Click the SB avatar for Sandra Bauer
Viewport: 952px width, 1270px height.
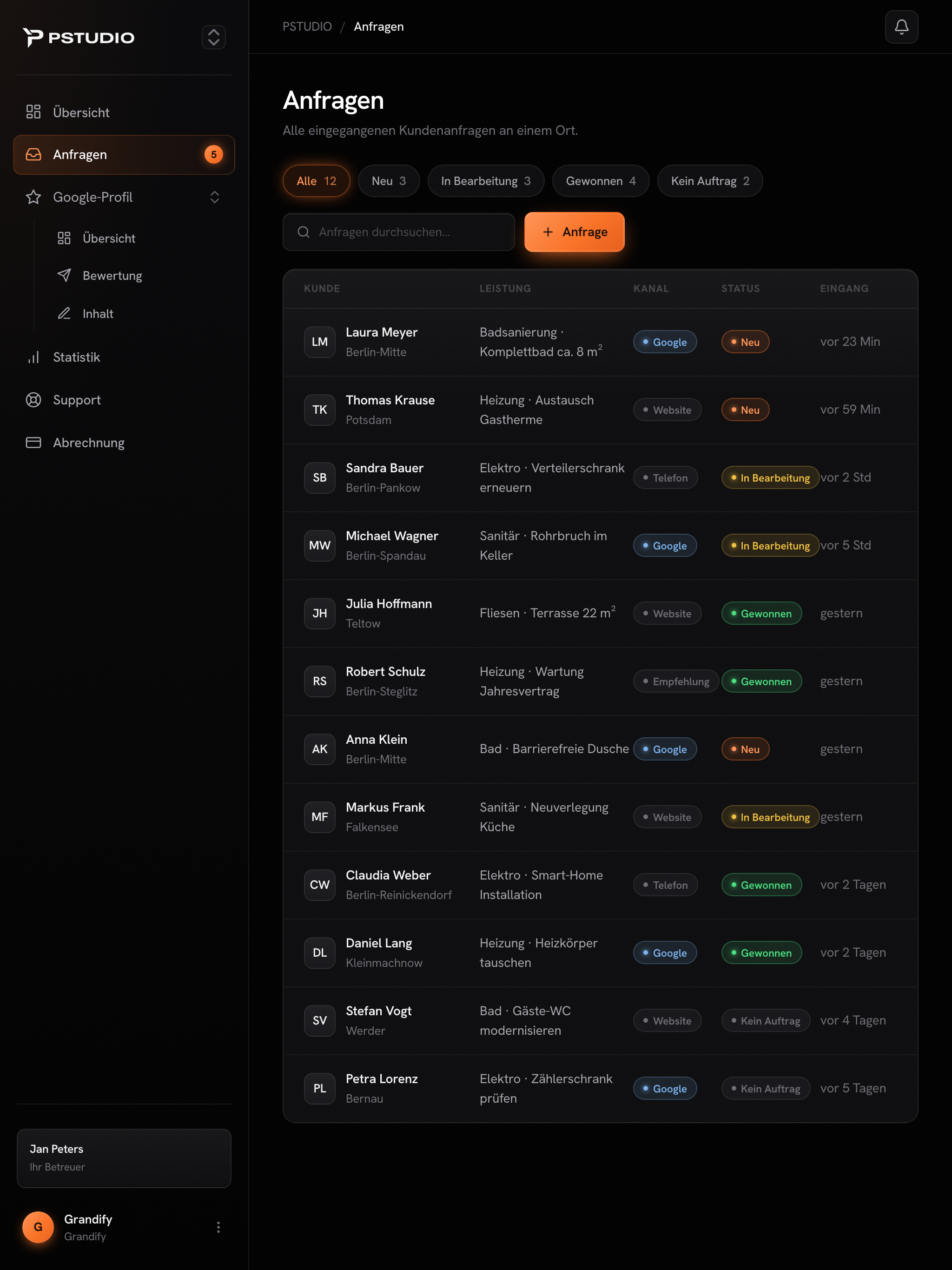pos(320,477)
